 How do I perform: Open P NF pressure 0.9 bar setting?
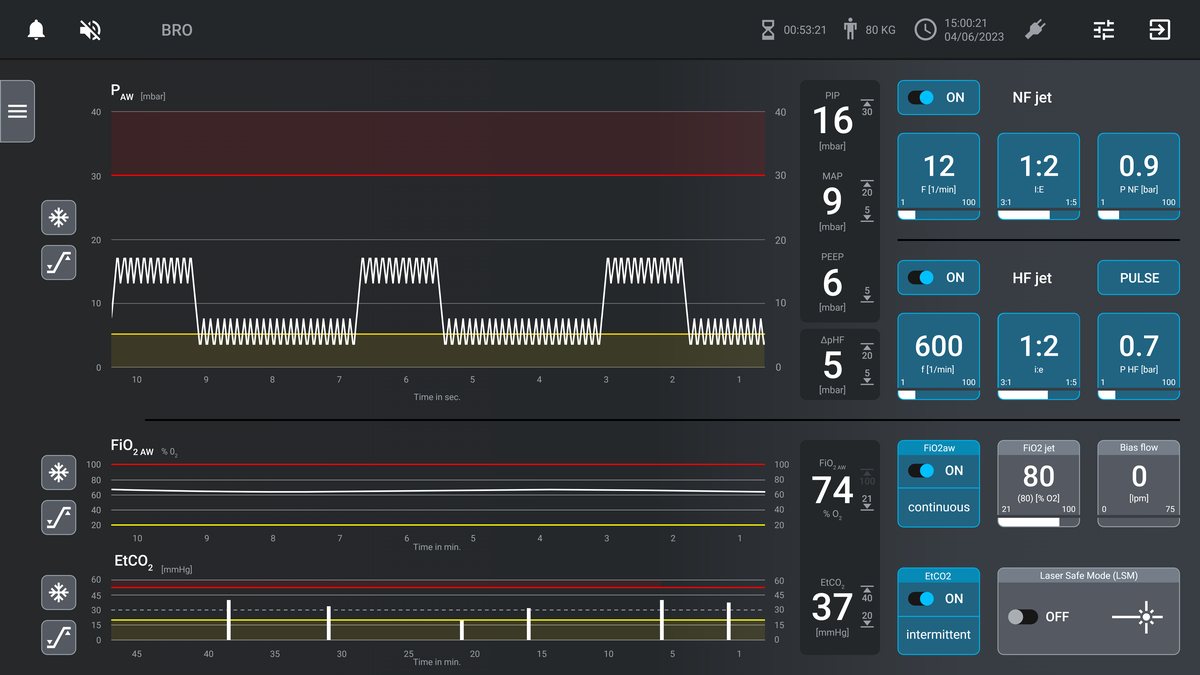pyautogui.click(x=1138, y=176)
